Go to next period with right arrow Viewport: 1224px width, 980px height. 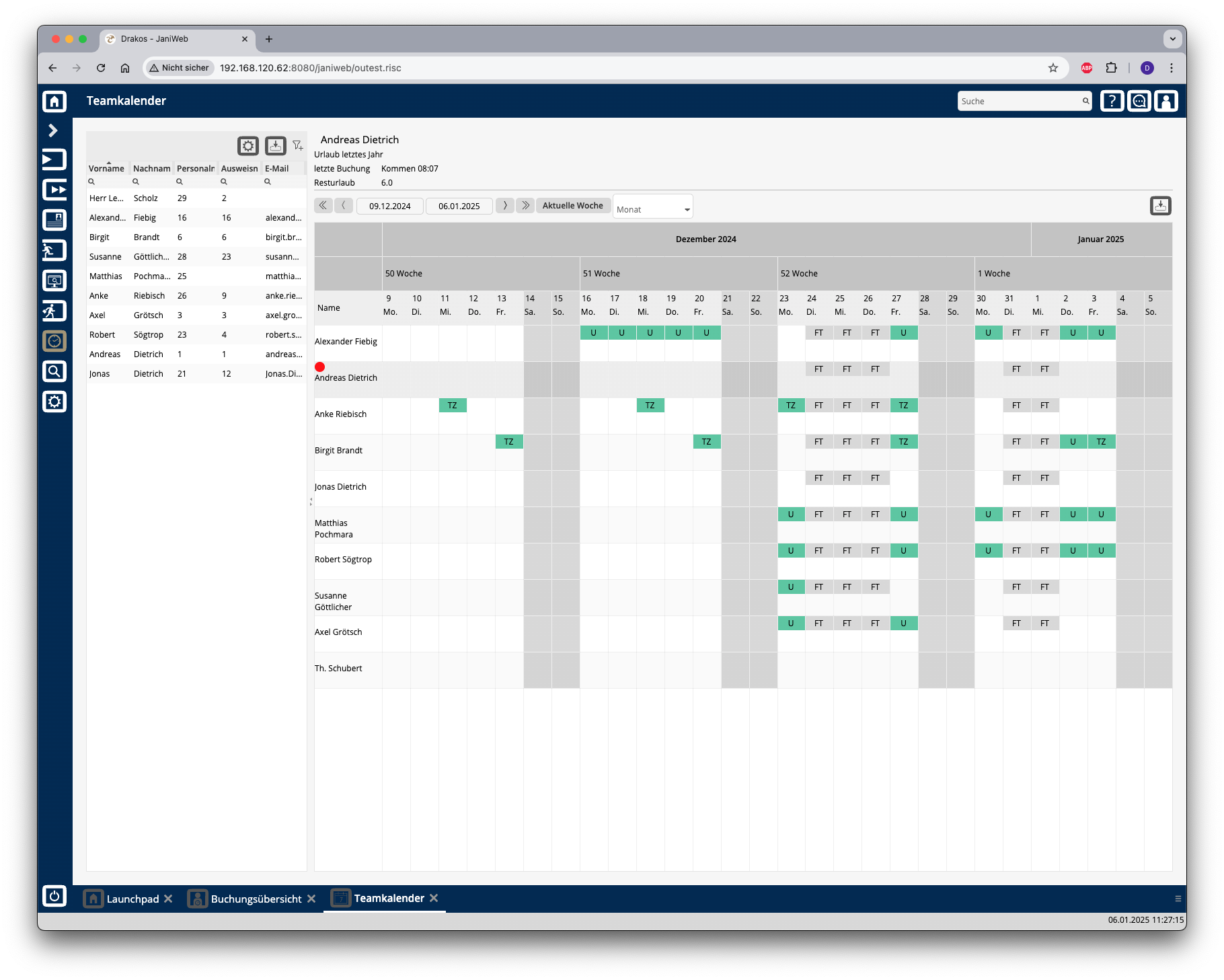(x=505, y=205)
